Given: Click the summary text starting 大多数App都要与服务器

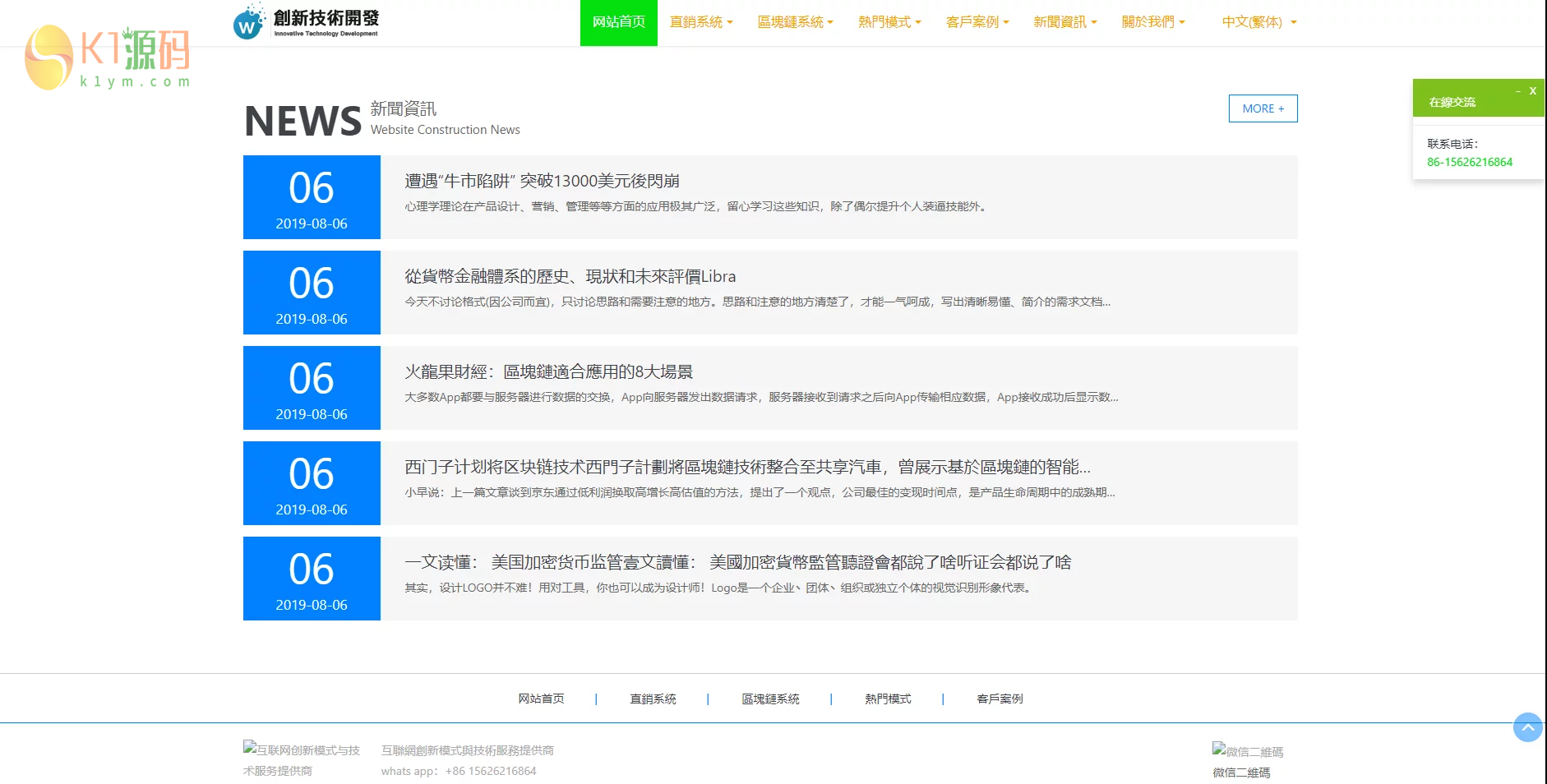Looking at the screenshot, I should point(761,397).
